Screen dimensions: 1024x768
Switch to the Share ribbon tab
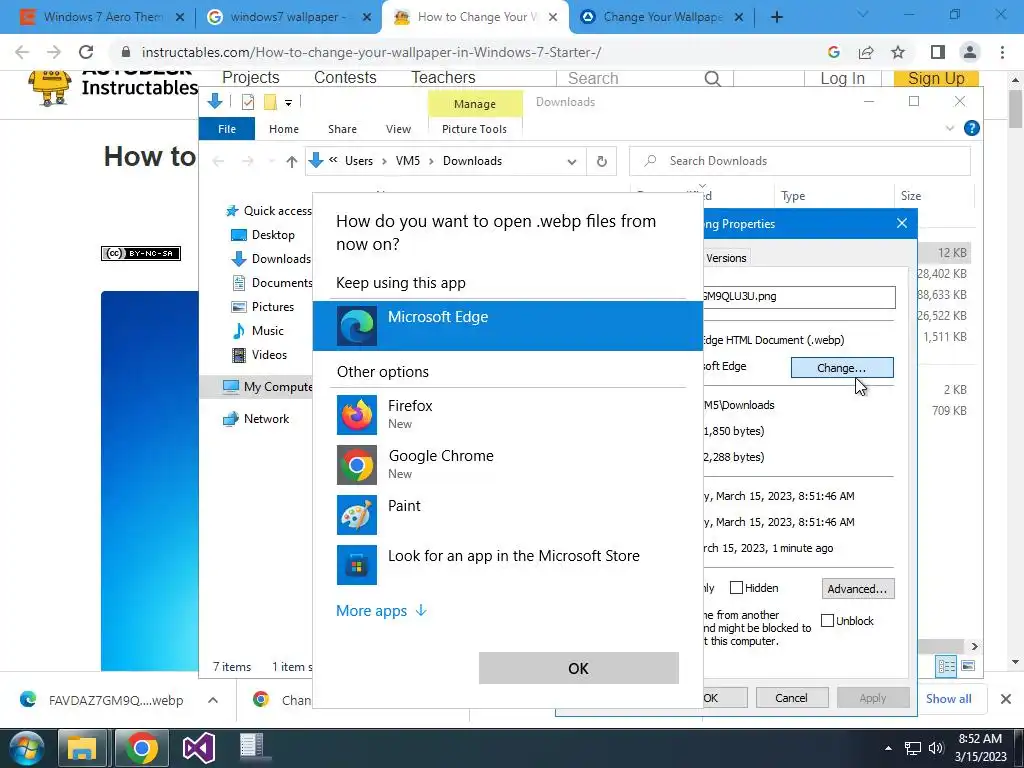coord(342,129)
